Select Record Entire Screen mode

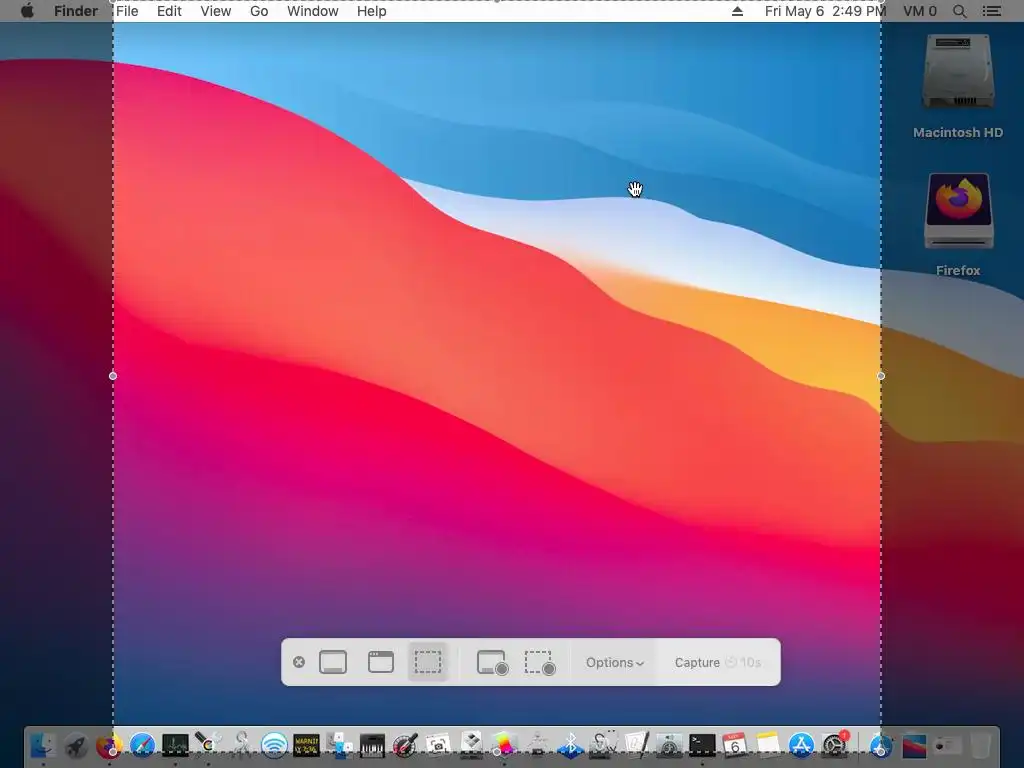(492, 662)
